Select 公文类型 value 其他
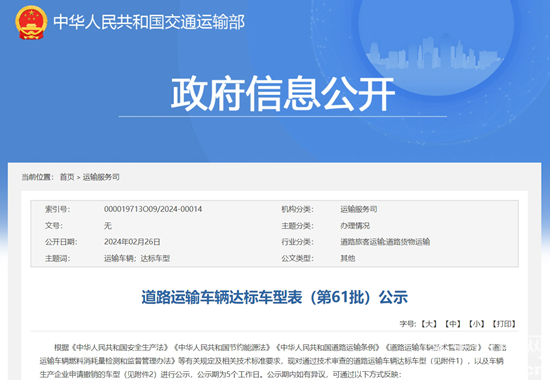The width and height of the screenshot is (550, 380). [348, 259]
